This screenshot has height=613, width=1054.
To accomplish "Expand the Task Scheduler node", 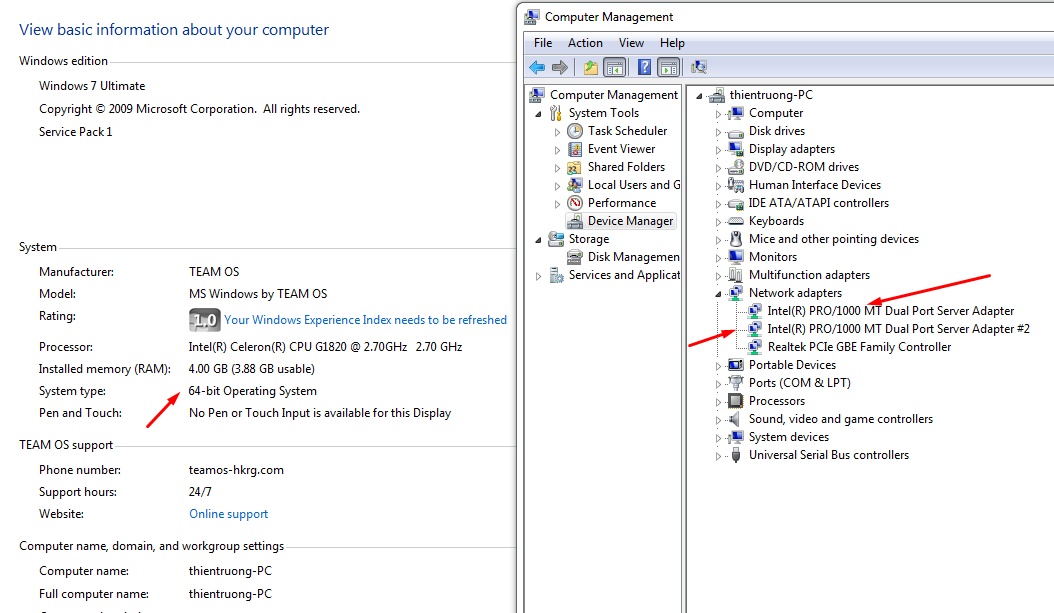I will click(x=557, y=132).
